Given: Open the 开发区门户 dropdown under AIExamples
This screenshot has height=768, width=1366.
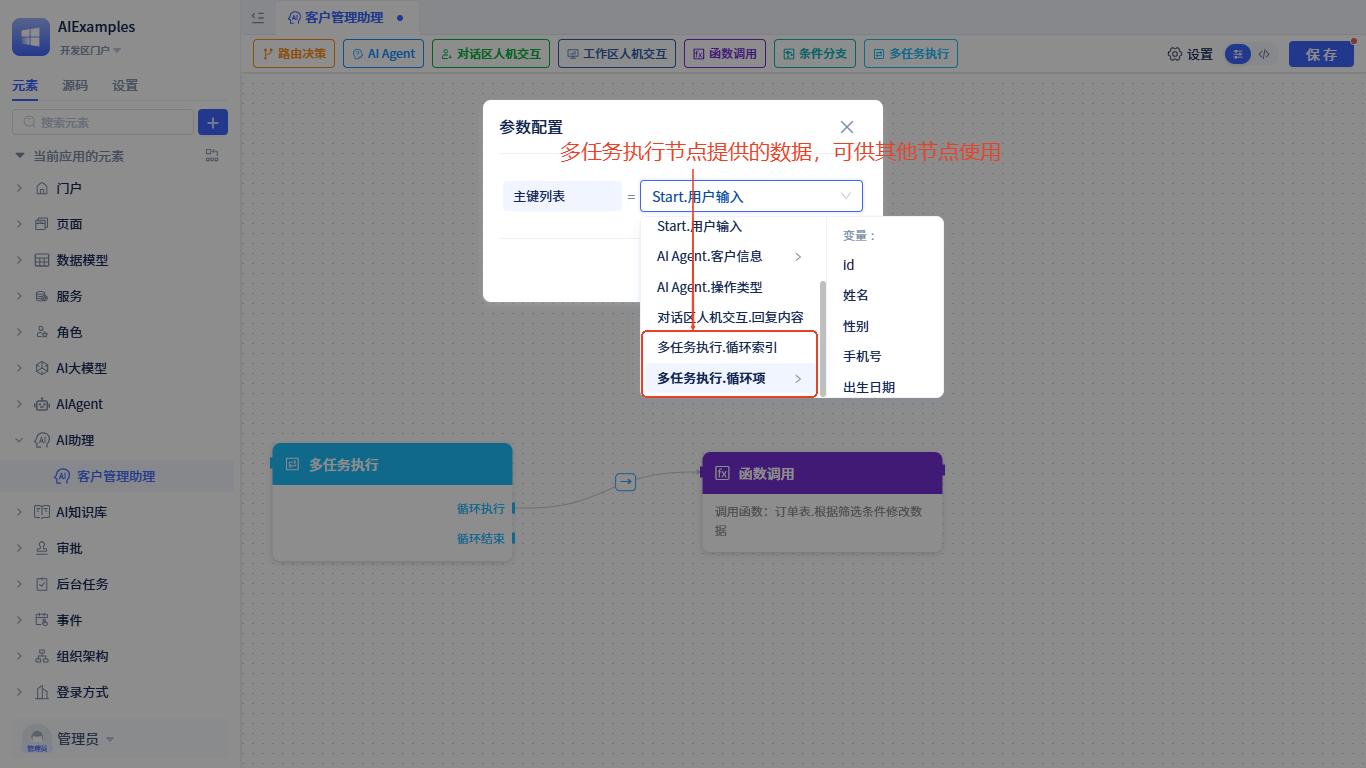Looking at the screenshot, I should pyautogui.click(x=90, y=50).
